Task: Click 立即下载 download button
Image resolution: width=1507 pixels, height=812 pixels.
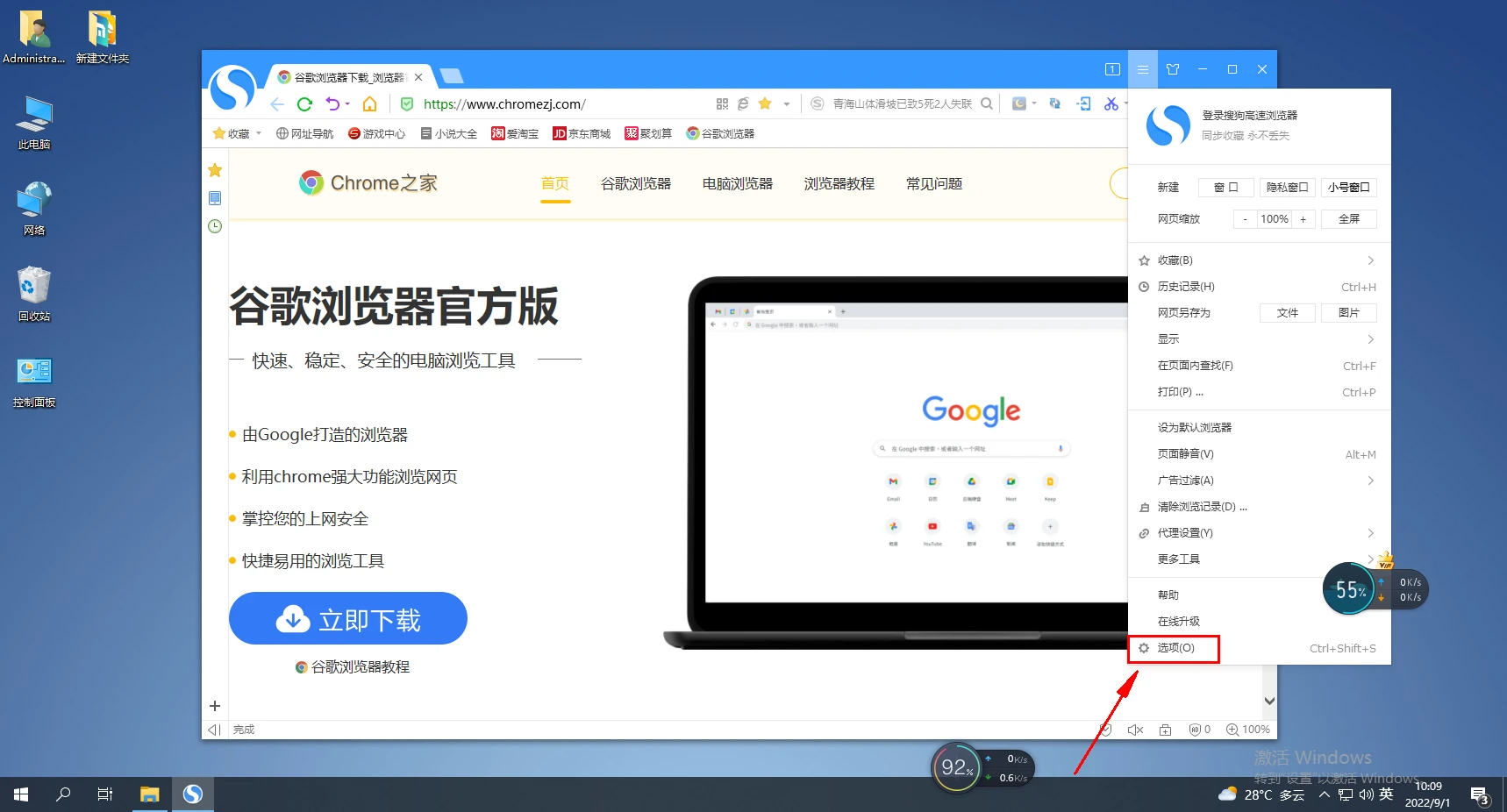Action: [348, 618]
